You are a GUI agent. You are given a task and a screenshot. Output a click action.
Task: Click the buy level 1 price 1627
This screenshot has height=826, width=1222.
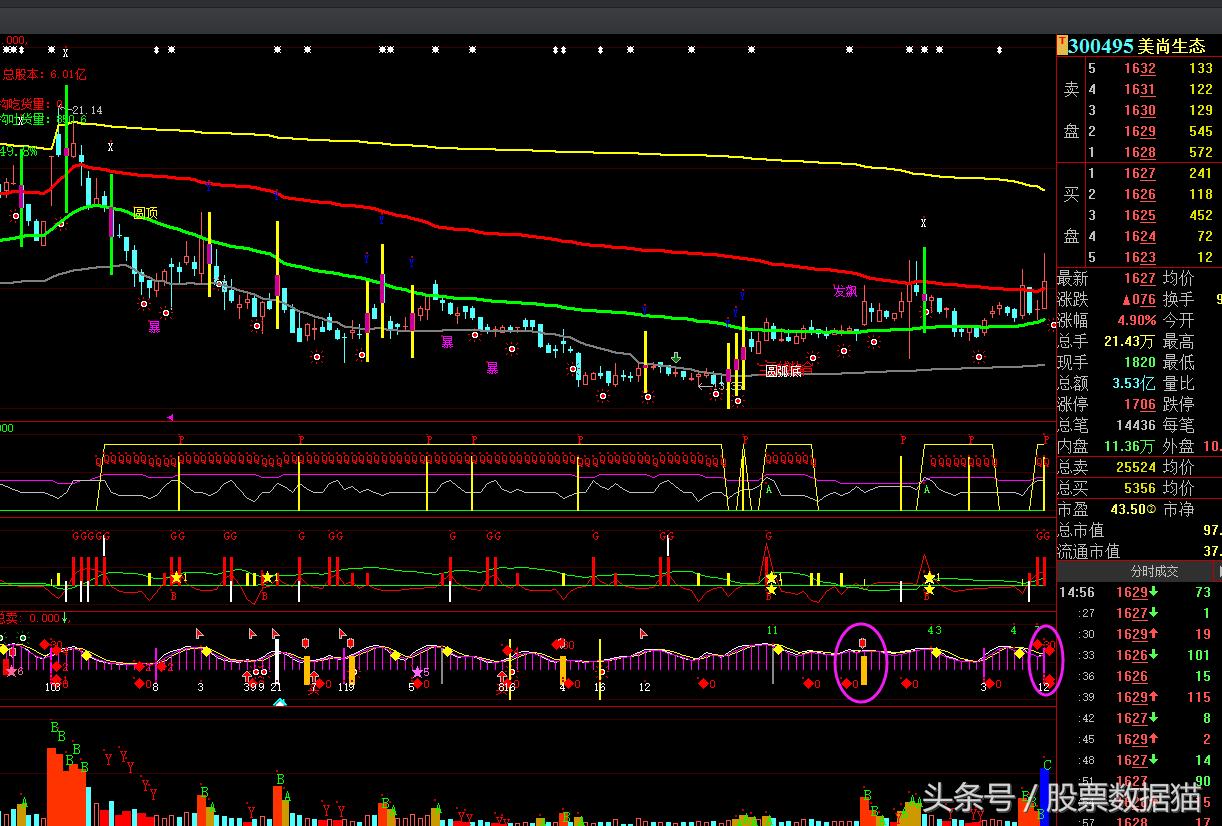[x=1139, y=174]
